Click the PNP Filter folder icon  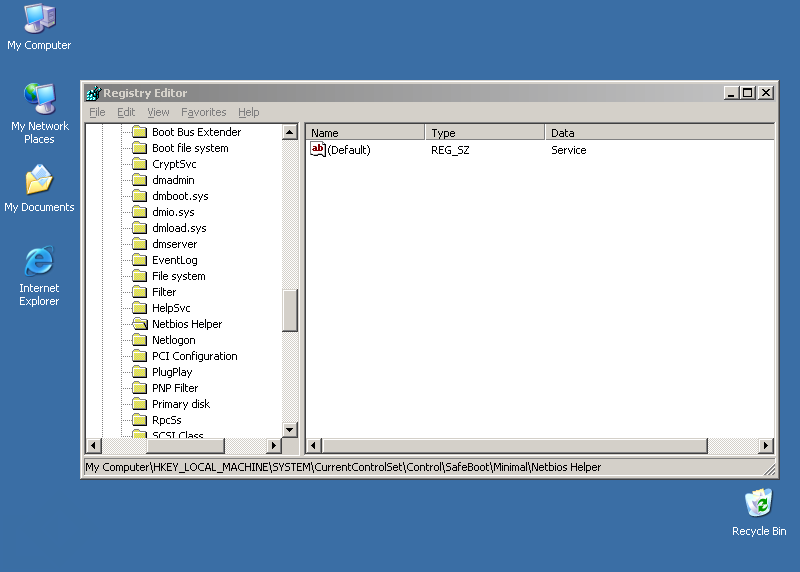point(139,388)
